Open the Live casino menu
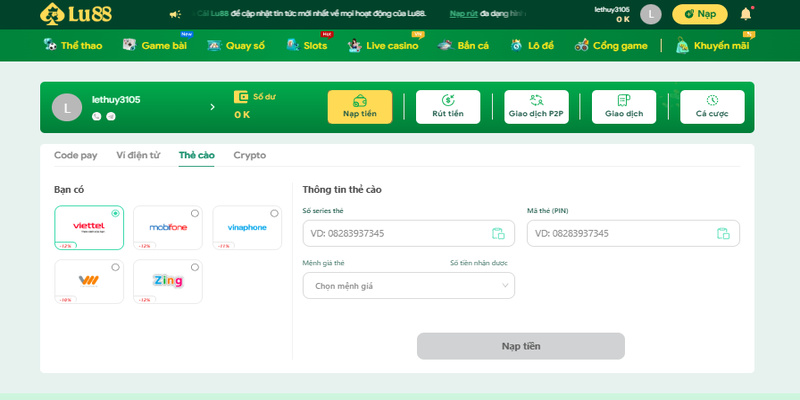Image resolution: width=800 pixels, height=400 pixels. (392, 45)
